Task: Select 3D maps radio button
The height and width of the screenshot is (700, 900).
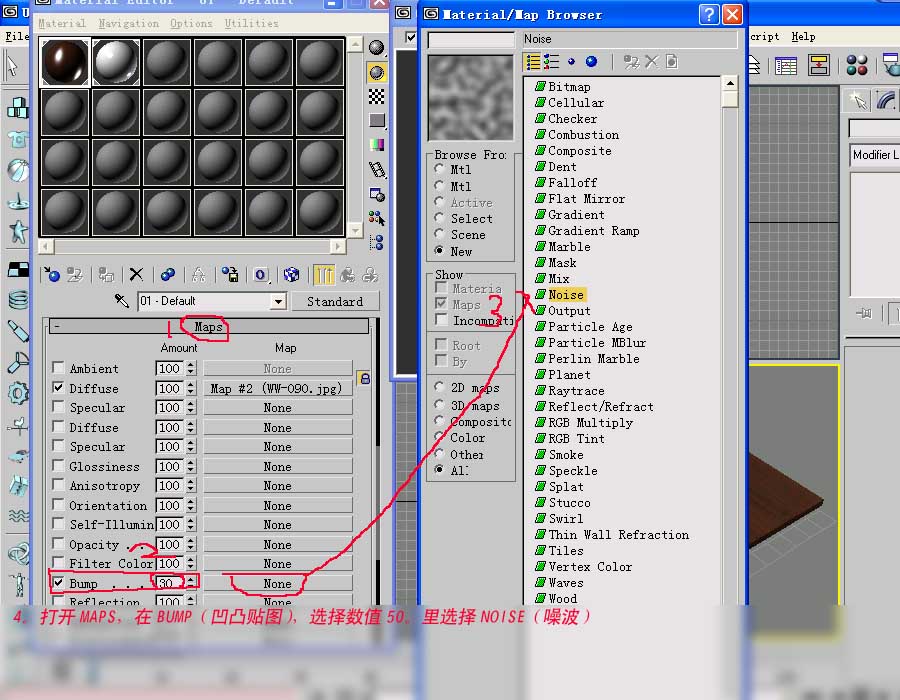Action: [x=440, y=405]
